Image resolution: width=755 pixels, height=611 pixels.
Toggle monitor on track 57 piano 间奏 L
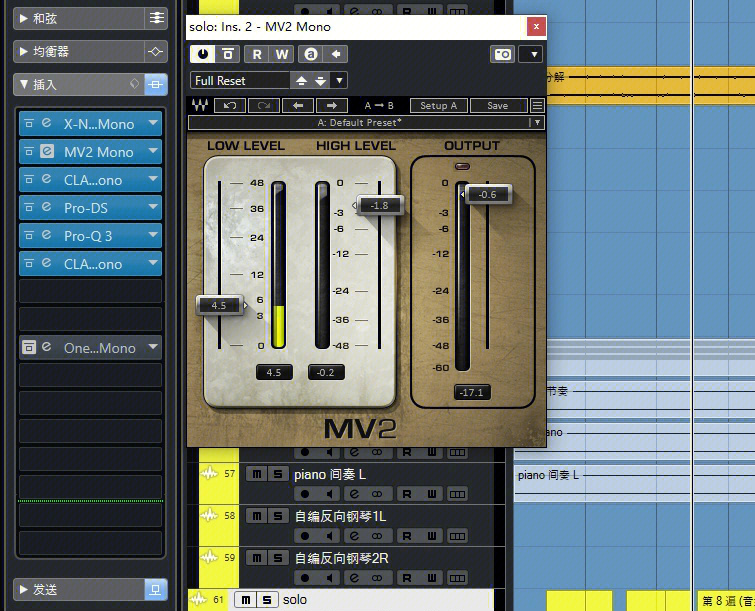329,494
